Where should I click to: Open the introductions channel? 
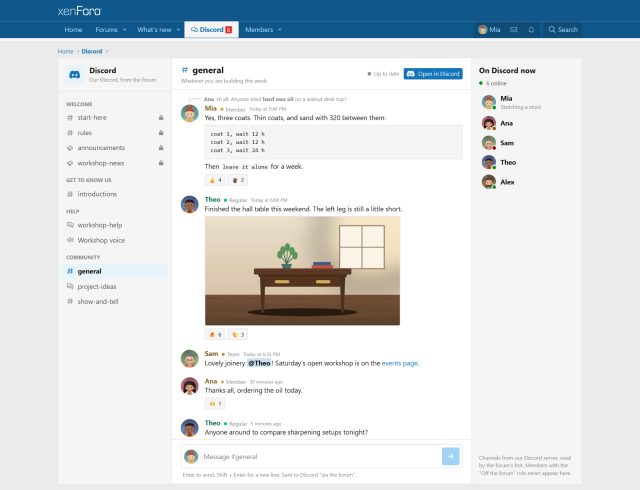point(116,194)
